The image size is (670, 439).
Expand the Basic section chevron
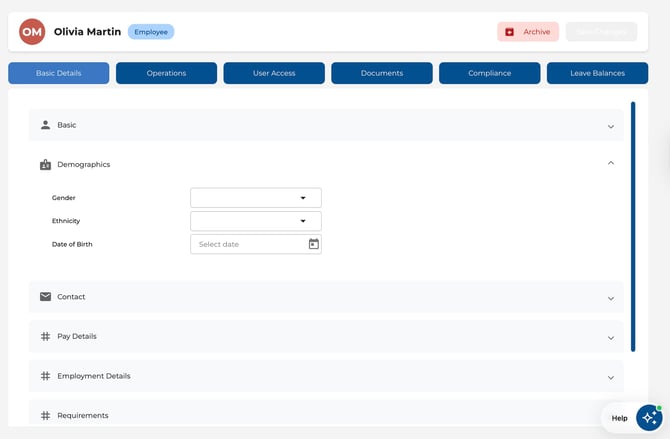pos(611,126)
